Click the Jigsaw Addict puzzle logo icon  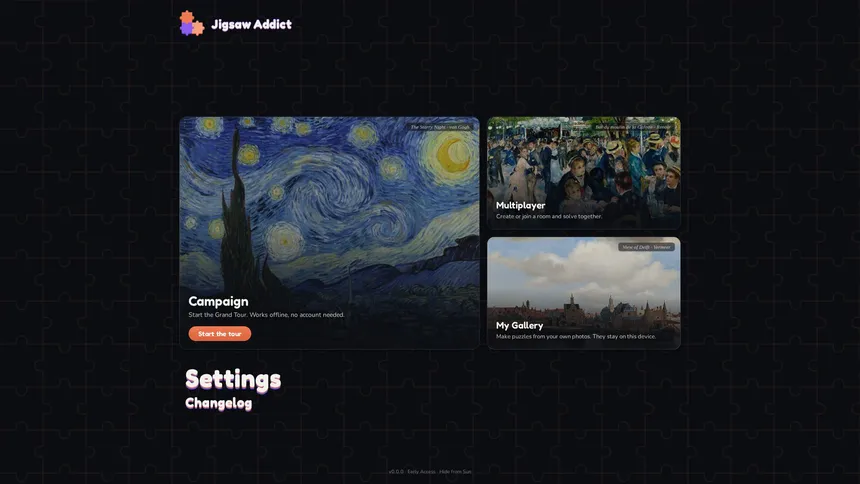[191, 24]
